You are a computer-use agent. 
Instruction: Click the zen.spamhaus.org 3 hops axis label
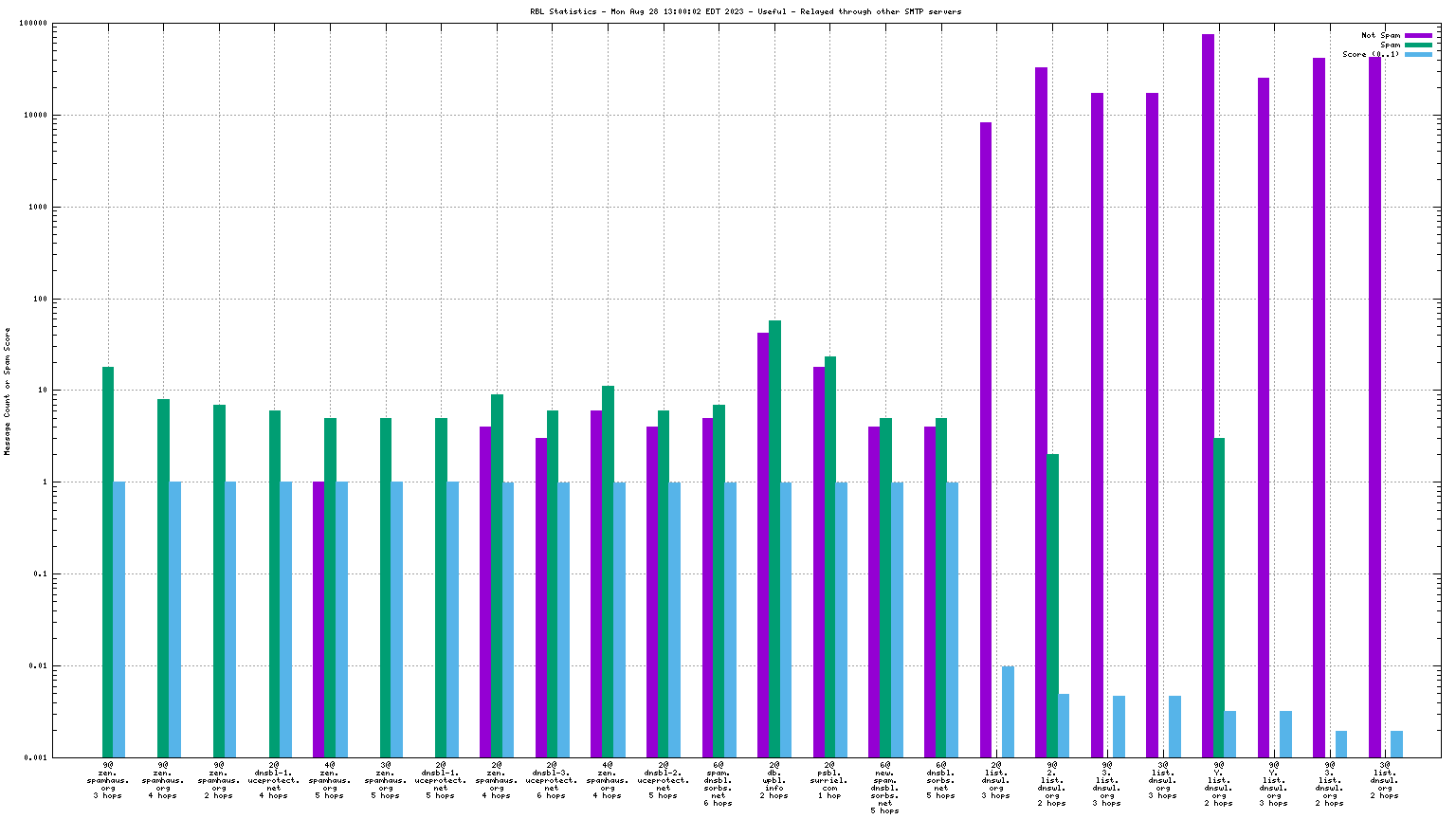coord(107,779)
